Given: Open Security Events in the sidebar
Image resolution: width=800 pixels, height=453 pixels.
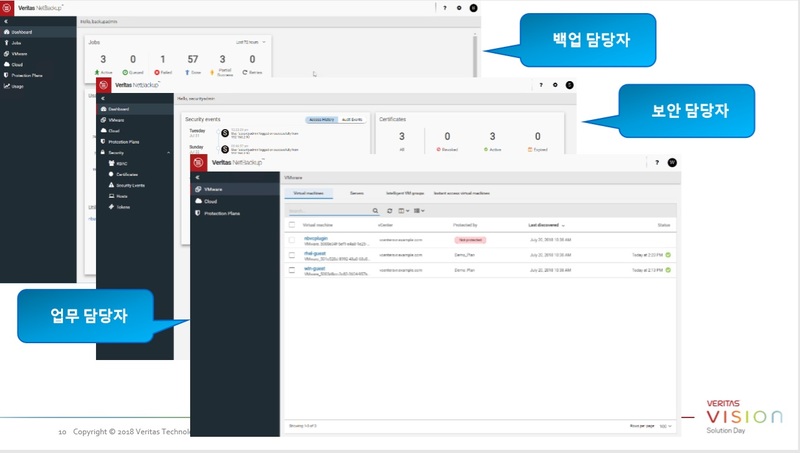Looking at the screenshot, I should pos(127,185).
